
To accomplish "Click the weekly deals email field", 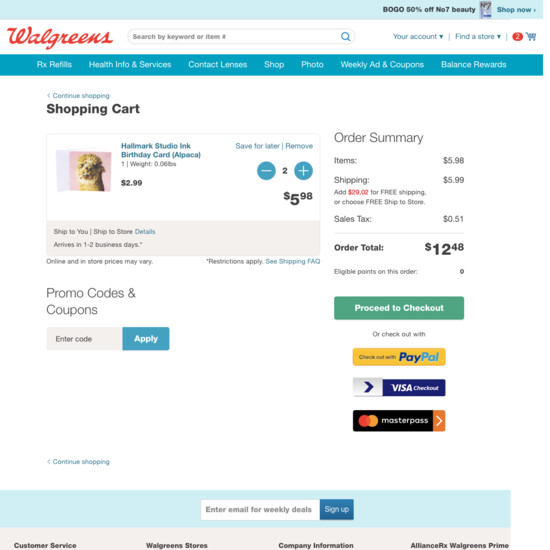I will click(260, 509).
